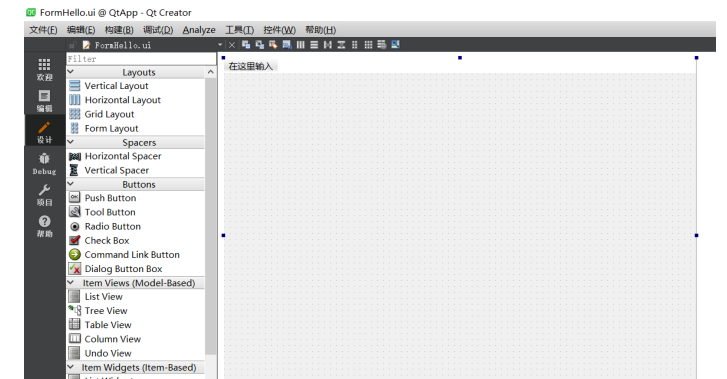
Task: Open the Projects (项目) mode wrench icon
Action: coord(45,195)
